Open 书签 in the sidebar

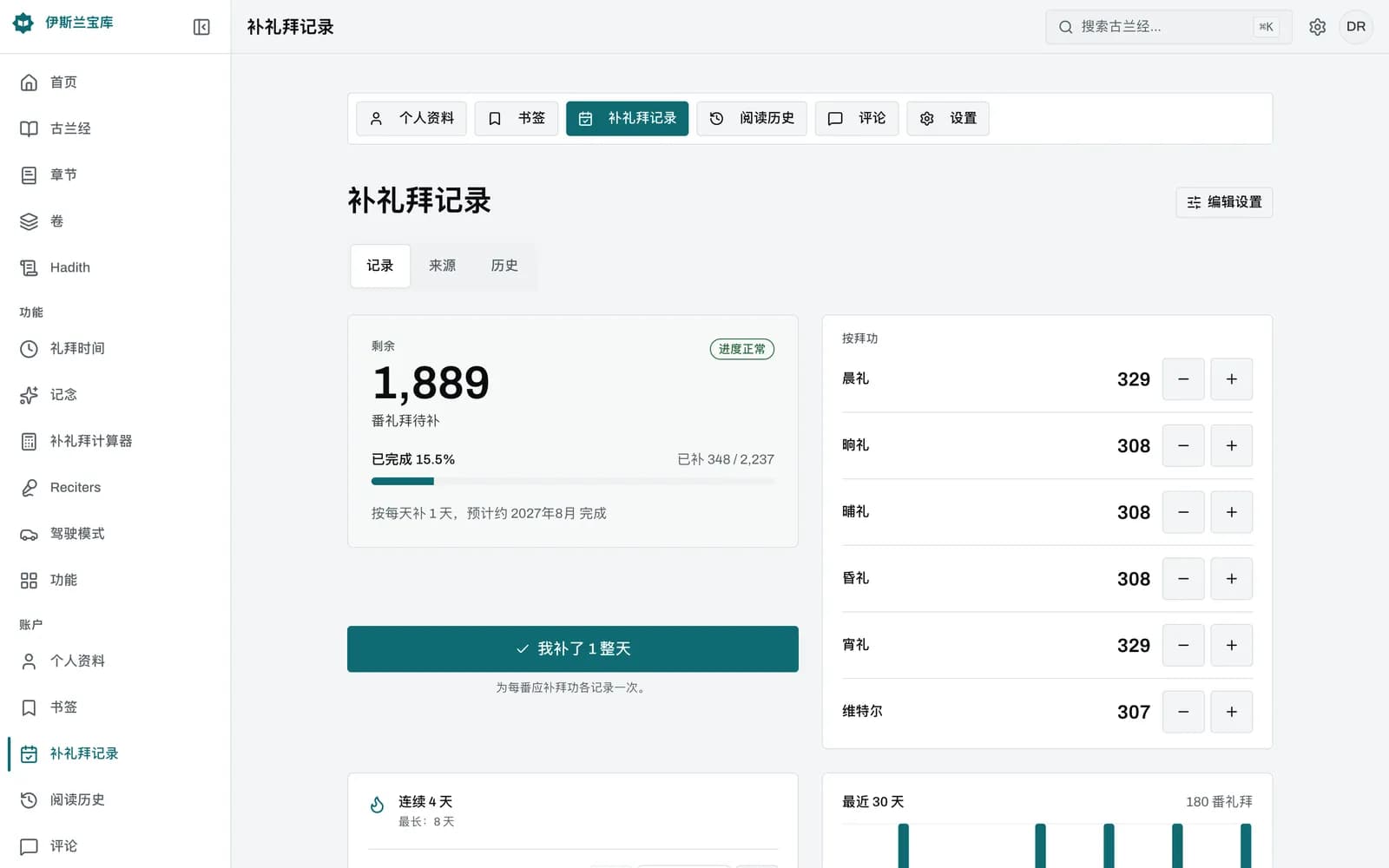(115, 707)
